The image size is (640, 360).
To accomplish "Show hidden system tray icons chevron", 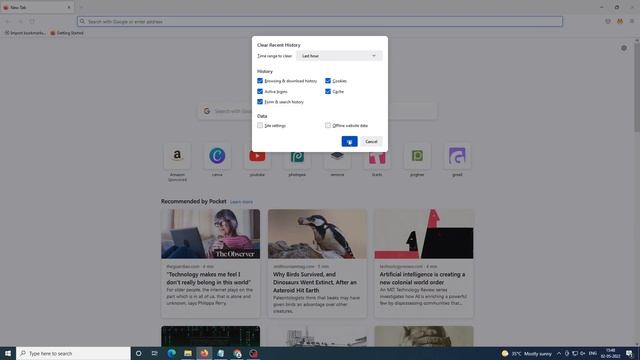I will [559, 353].
